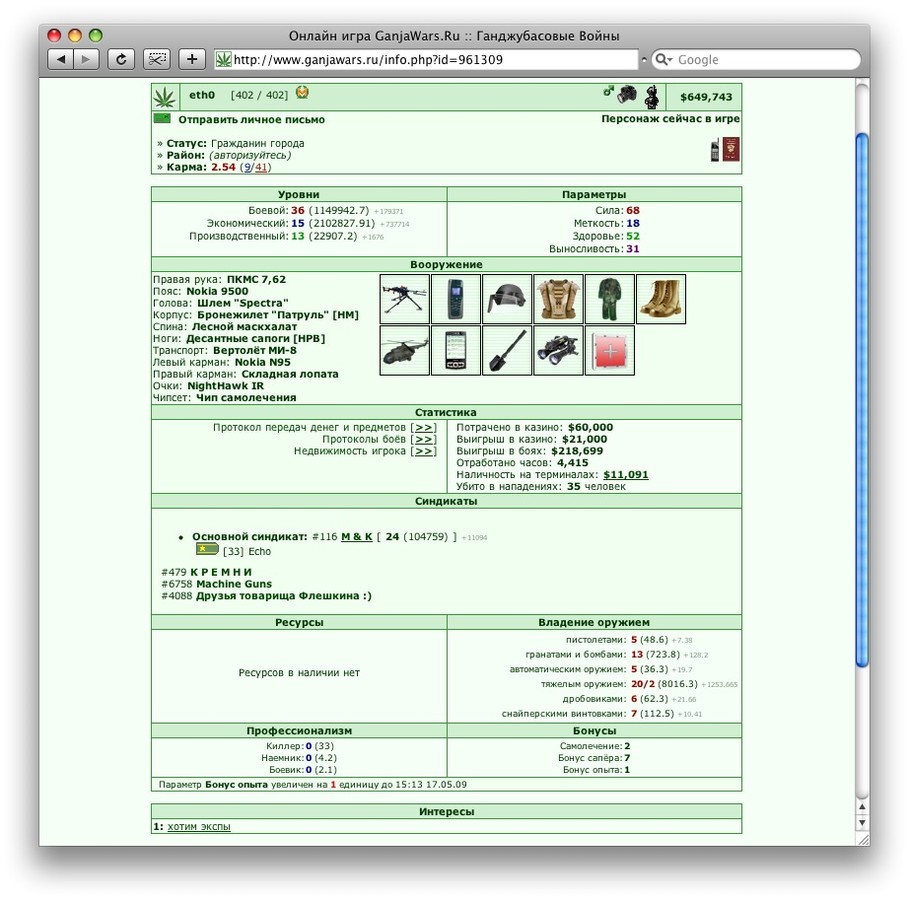This screenshot has width=909, height=900.
Task: Open the Google search magnifier dropdown
Action: (x=664, y=60)
